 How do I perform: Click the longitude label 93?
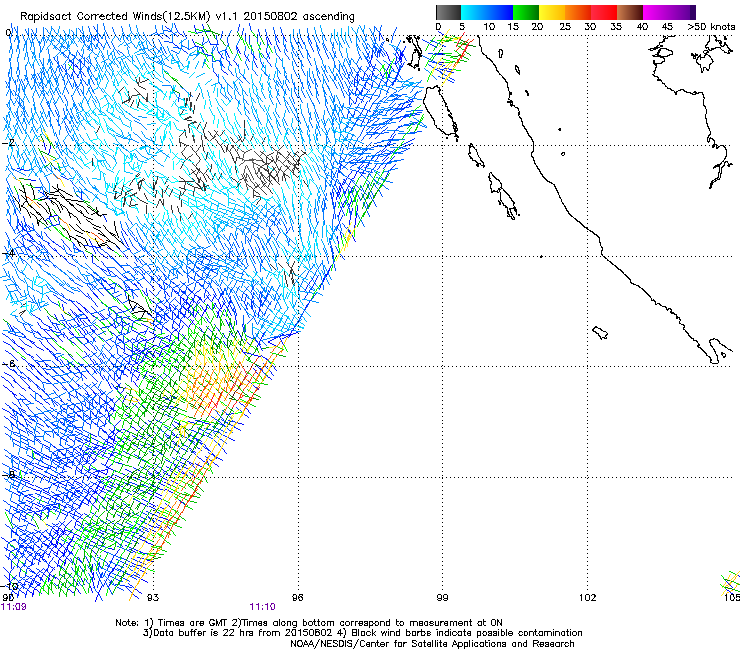pos(153,598)
